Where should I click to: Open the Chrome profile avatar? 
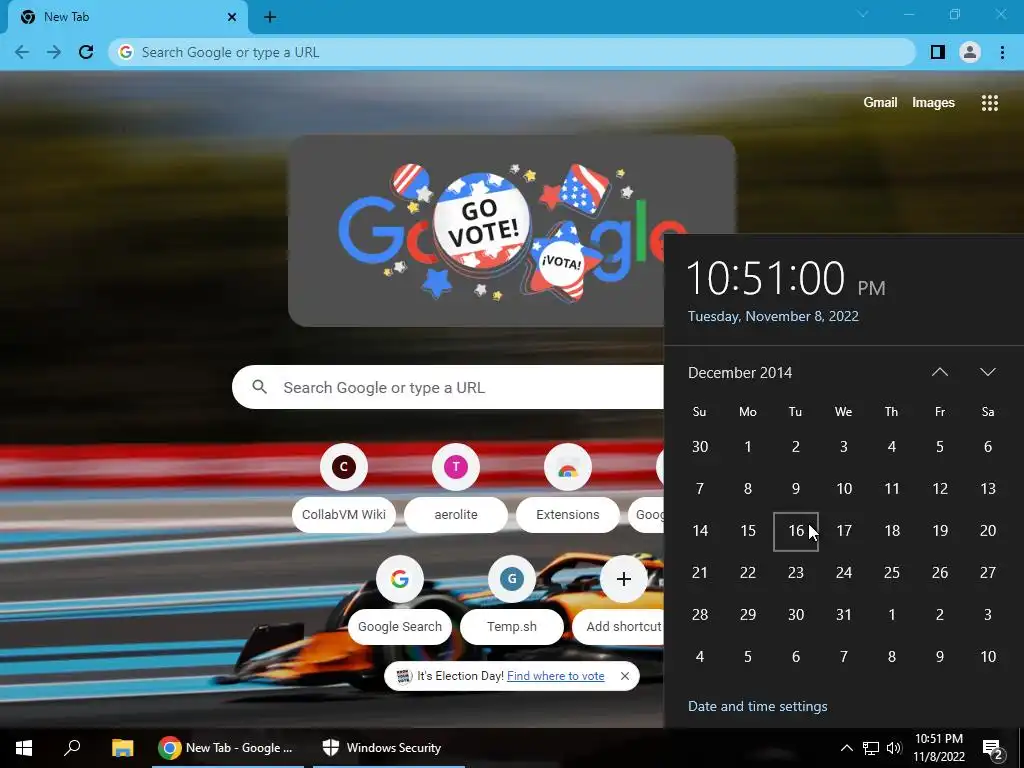[x=970, y=52]
